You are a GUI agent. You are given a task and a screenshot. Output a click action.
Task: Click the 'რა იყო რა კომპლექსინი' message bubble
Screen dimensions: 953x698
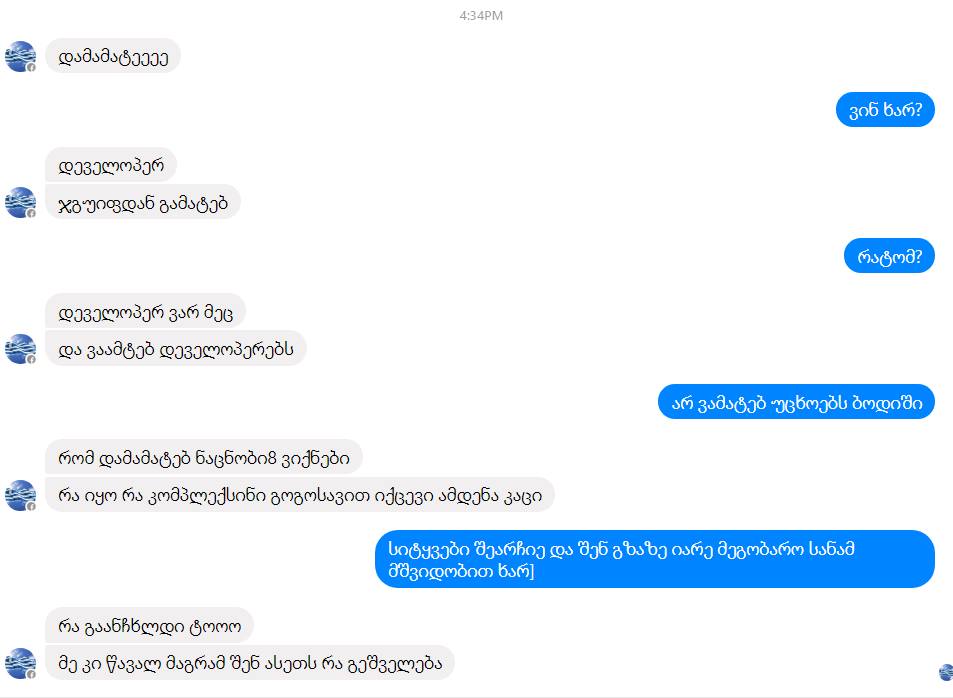click(x=300, y=494)
